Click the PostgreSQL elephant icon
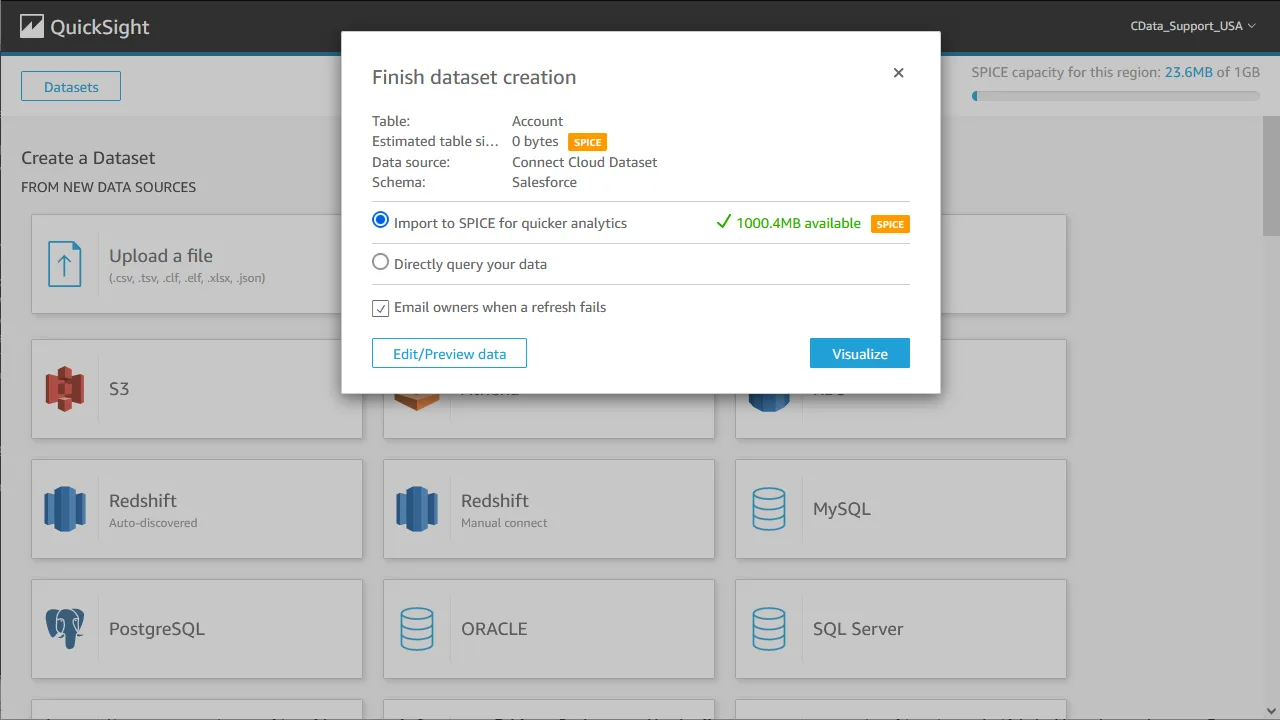This screenshot has width=1280, height=720. [x=65, y=628]
